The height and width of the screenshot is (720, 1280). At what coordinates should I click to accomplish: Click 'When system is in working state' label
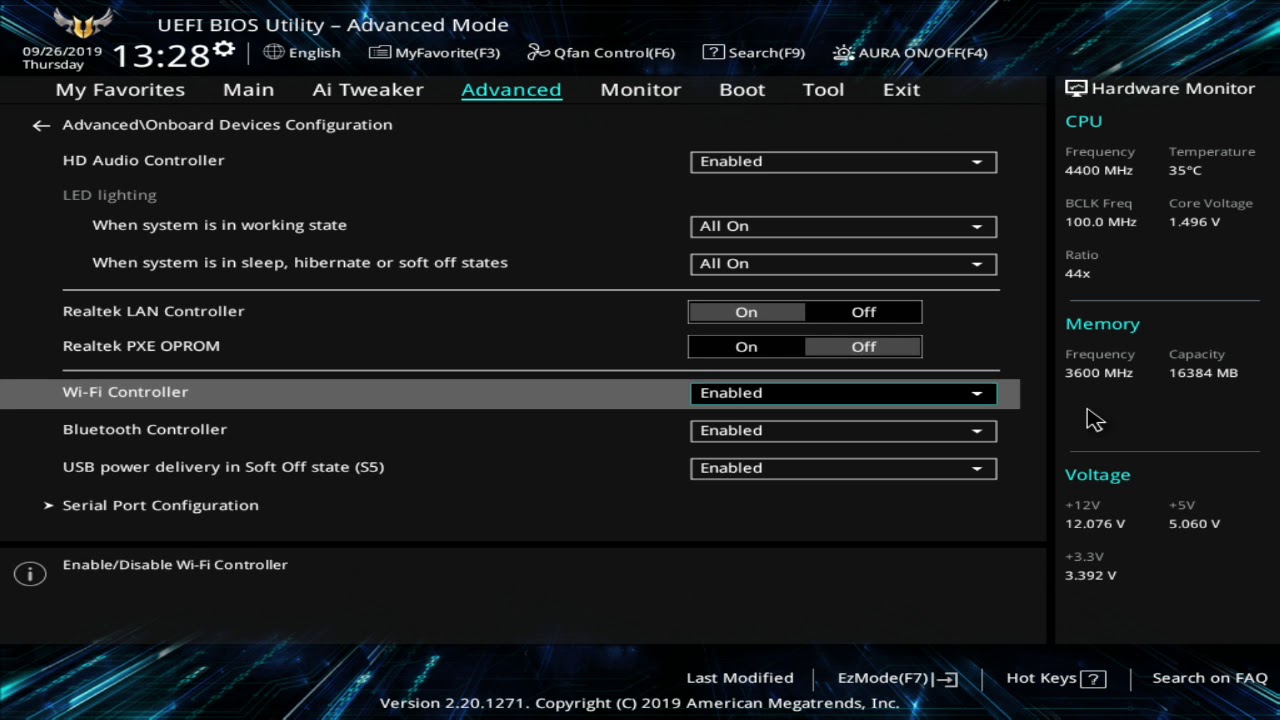[219, 225]
